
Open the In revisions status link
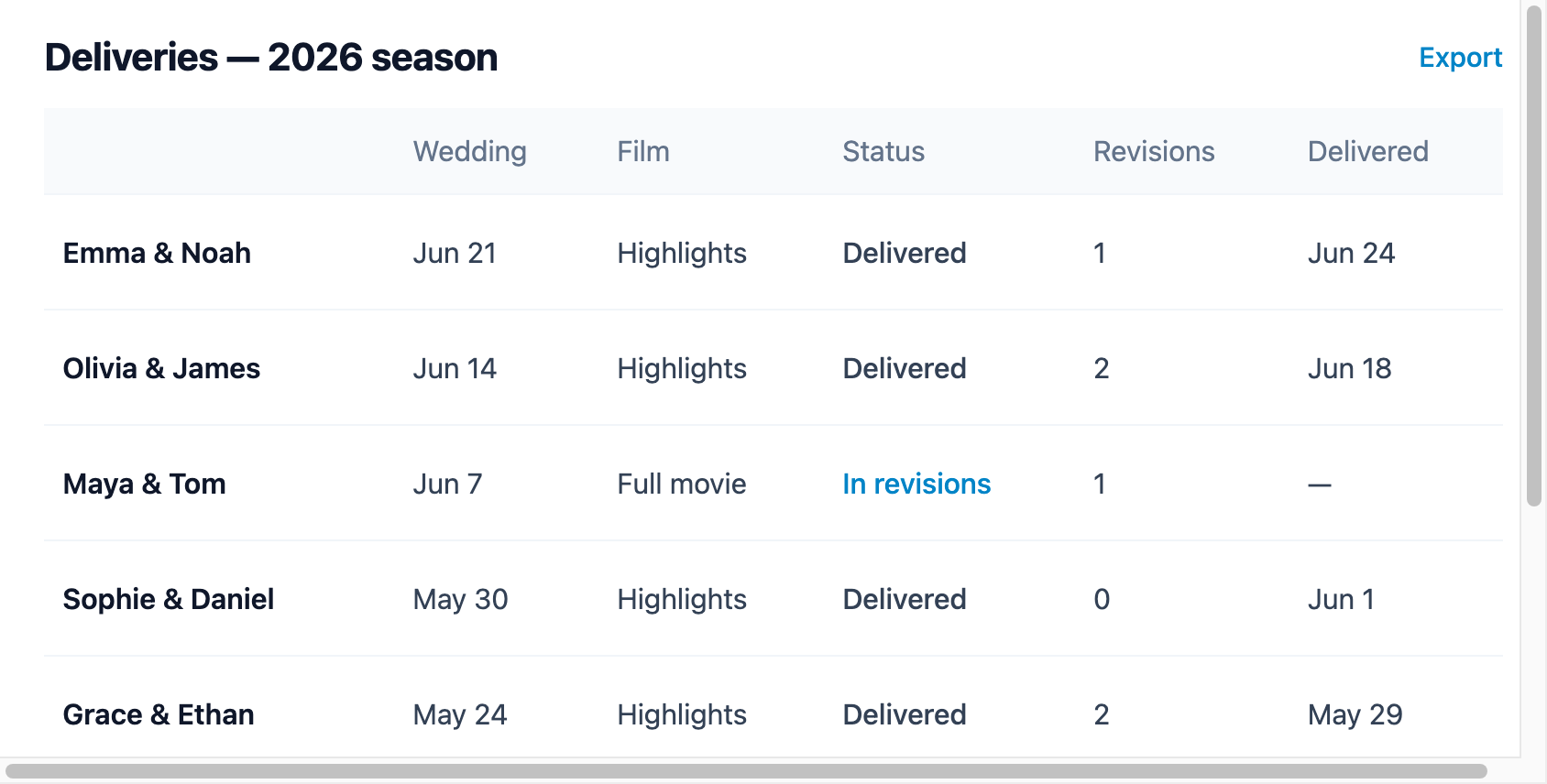916,484
